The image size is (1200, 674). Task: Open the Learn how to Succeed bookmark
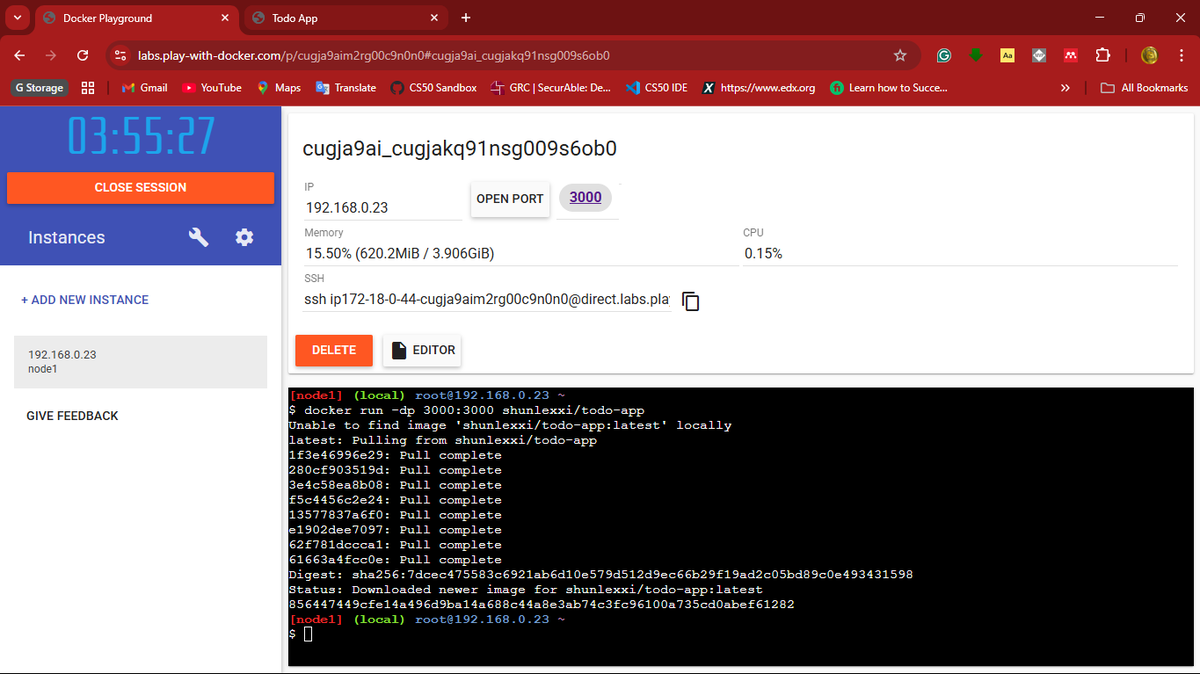click(x=888, y=88)
